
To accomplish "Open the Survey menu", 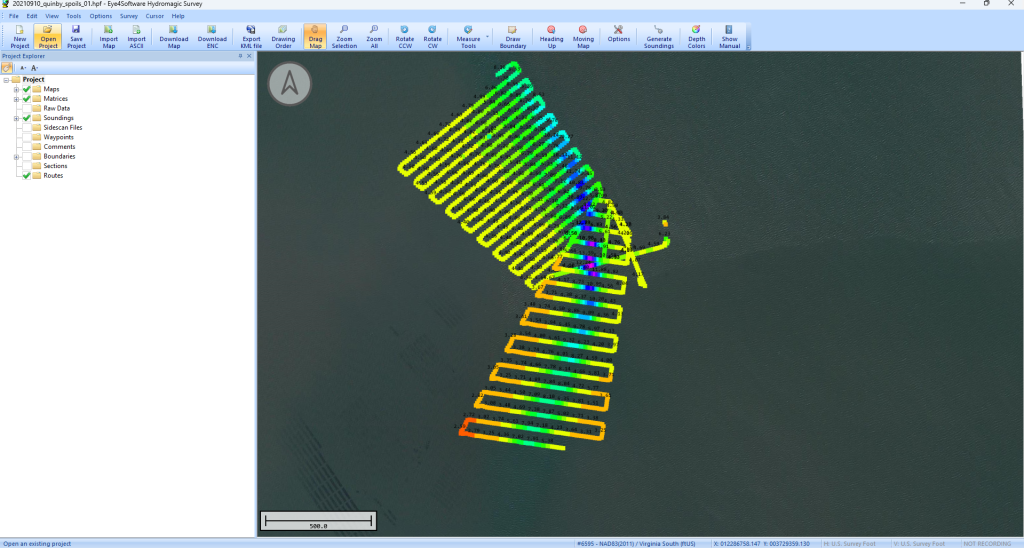I will (x=129, y=16).
